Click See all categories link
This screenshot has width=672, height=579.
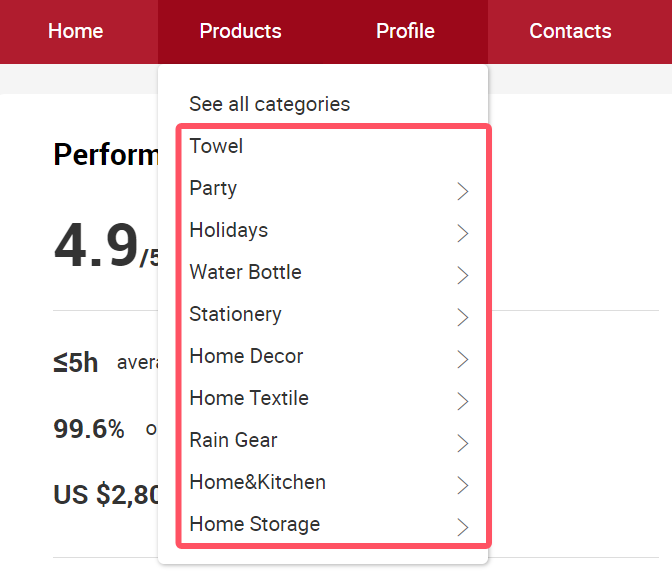point(269,104)
